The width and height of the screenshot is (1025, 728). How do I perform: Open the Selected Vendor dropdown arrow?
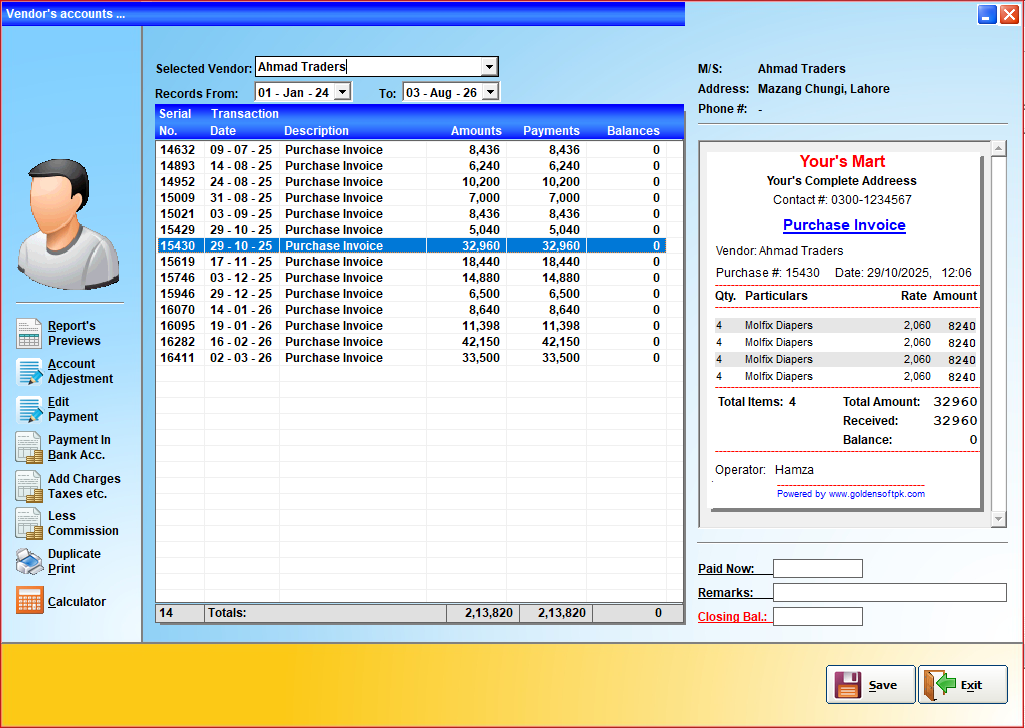tap(489, 67)
